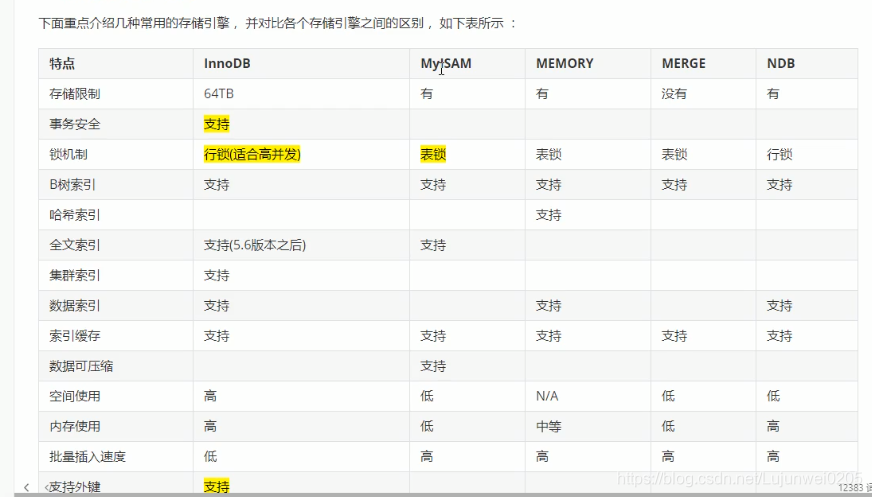Screen dimensions: 872x497
Task: Click 低 in 批量插入速度 row under InnoDB
Action: [210, 456]
